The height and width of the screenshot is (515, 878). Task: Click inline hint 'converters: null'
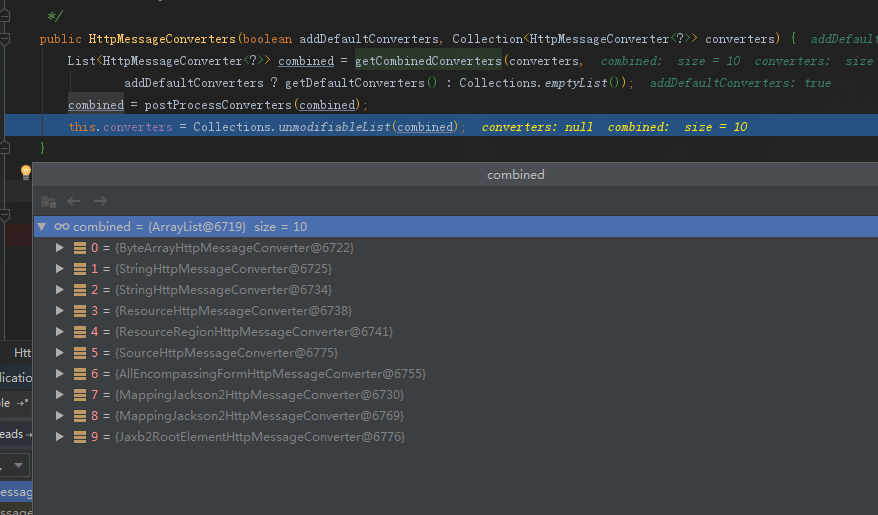(x=537, y=127)
